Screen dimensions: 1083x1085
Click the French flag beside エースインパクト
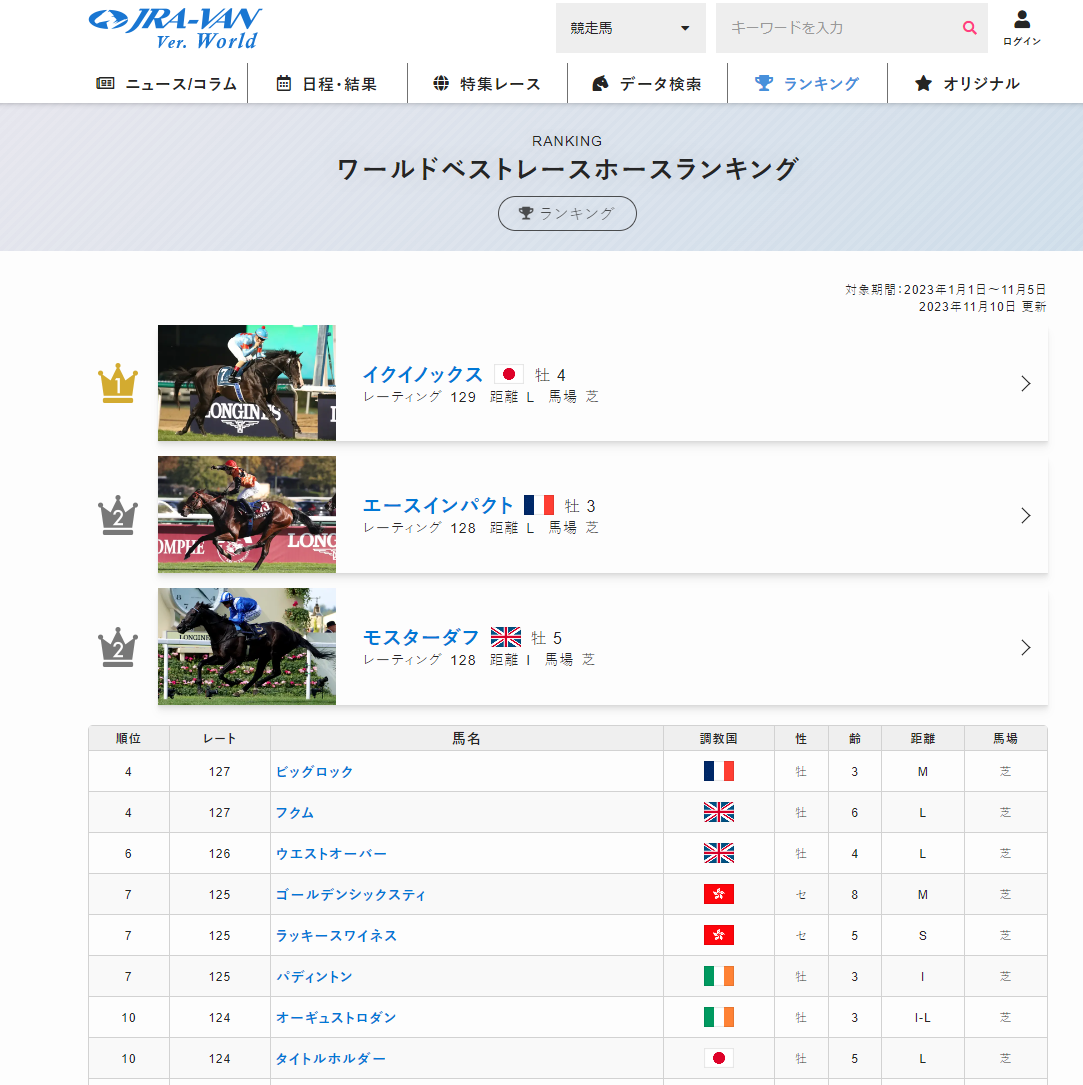[539, 506]
